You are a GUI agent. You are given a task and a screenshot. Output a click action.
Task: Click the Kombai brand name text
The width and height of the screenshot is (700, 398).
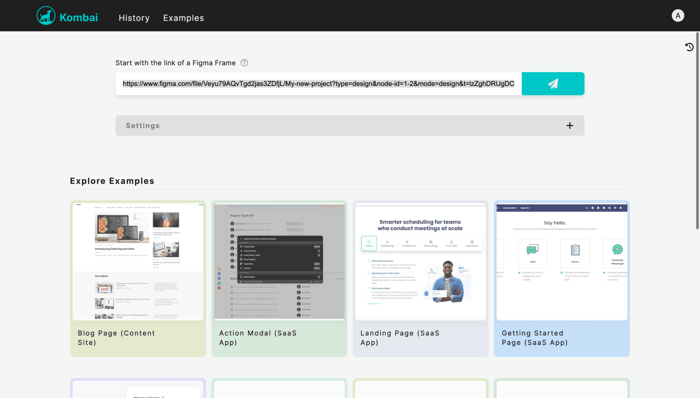79,17
